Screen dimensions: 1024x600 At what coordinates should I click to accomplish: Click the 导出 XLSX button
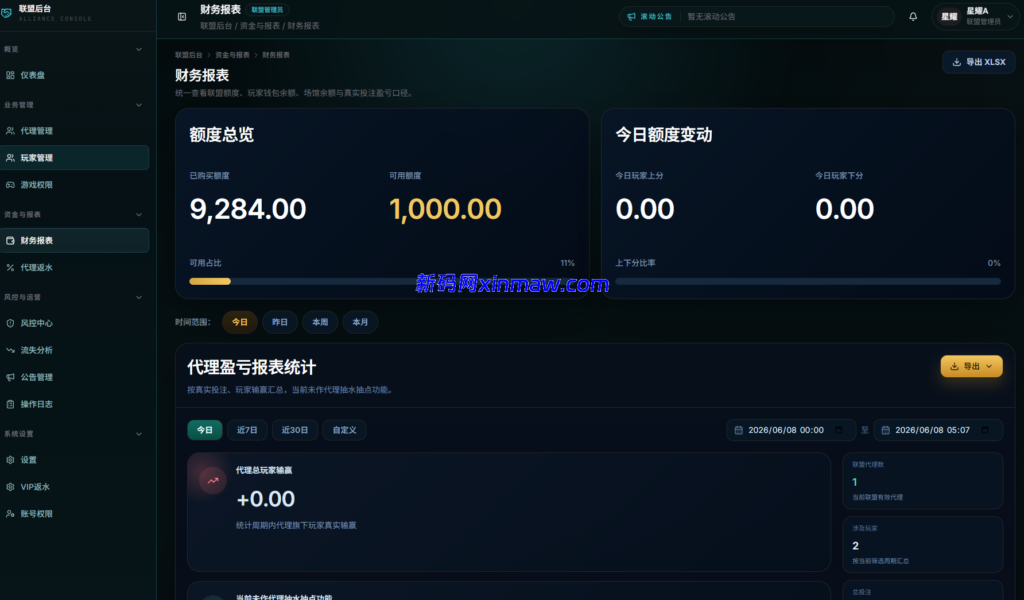(x=978, y=62)
